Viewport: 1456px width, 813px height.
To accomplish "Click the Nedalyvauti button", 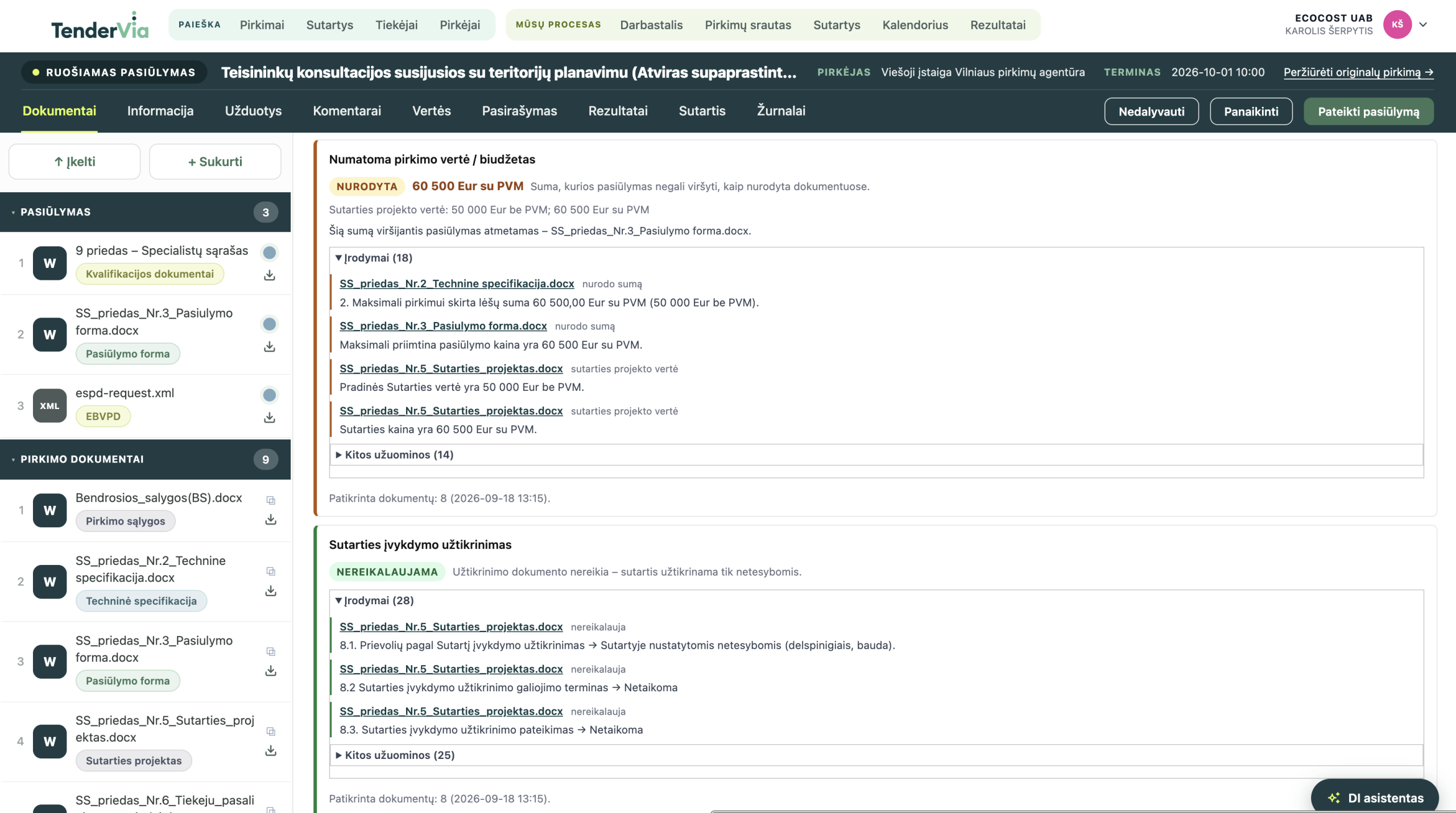I will pyautogui.click(x=1151, y=112).
